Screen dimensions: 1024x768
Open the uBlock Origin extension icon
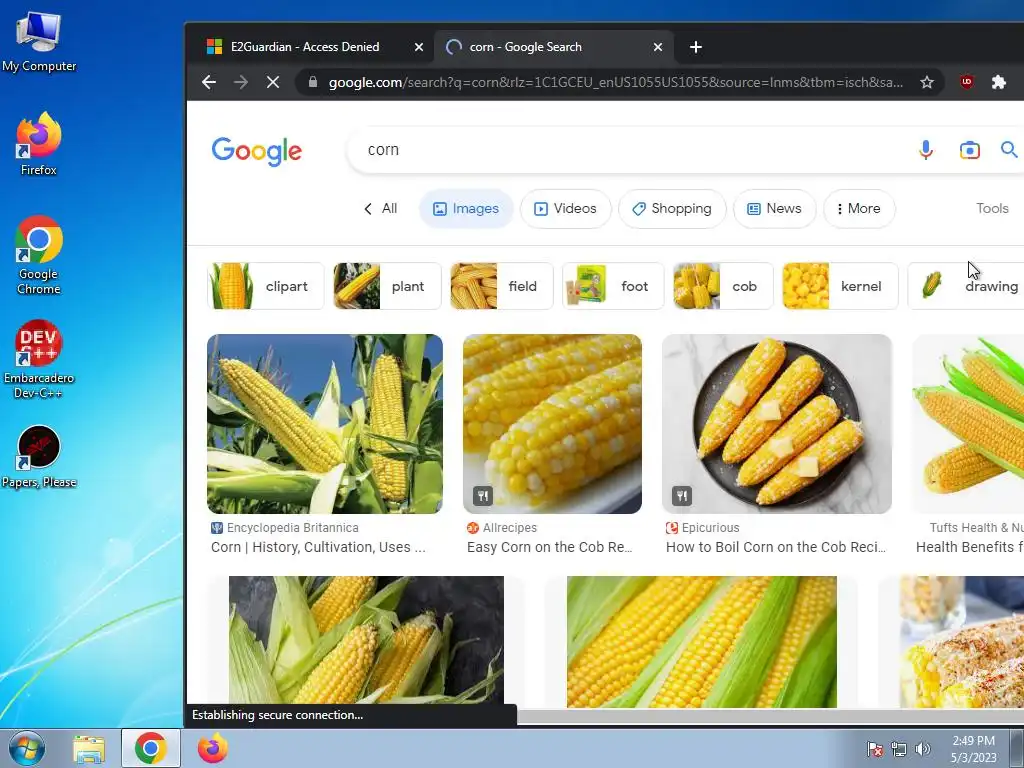point(967,82)
